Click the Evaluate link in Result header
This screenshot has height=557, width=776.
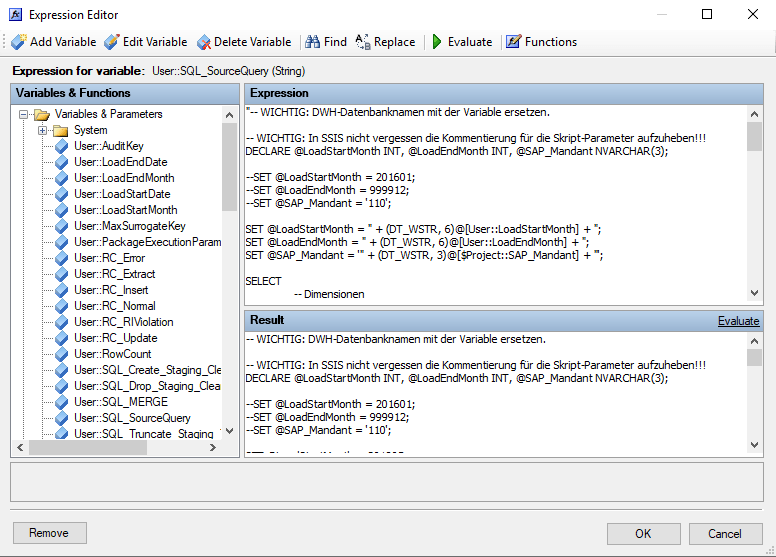(x=738, y=321)
